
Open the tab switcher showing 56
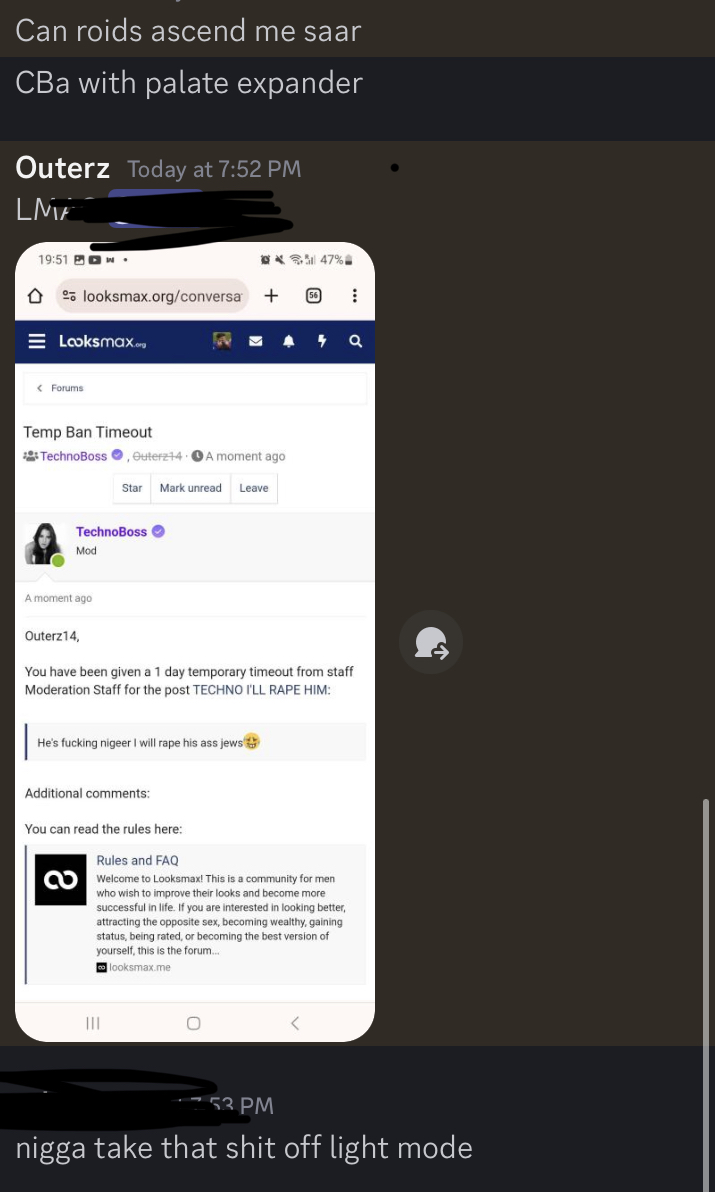tap(313, 296)
